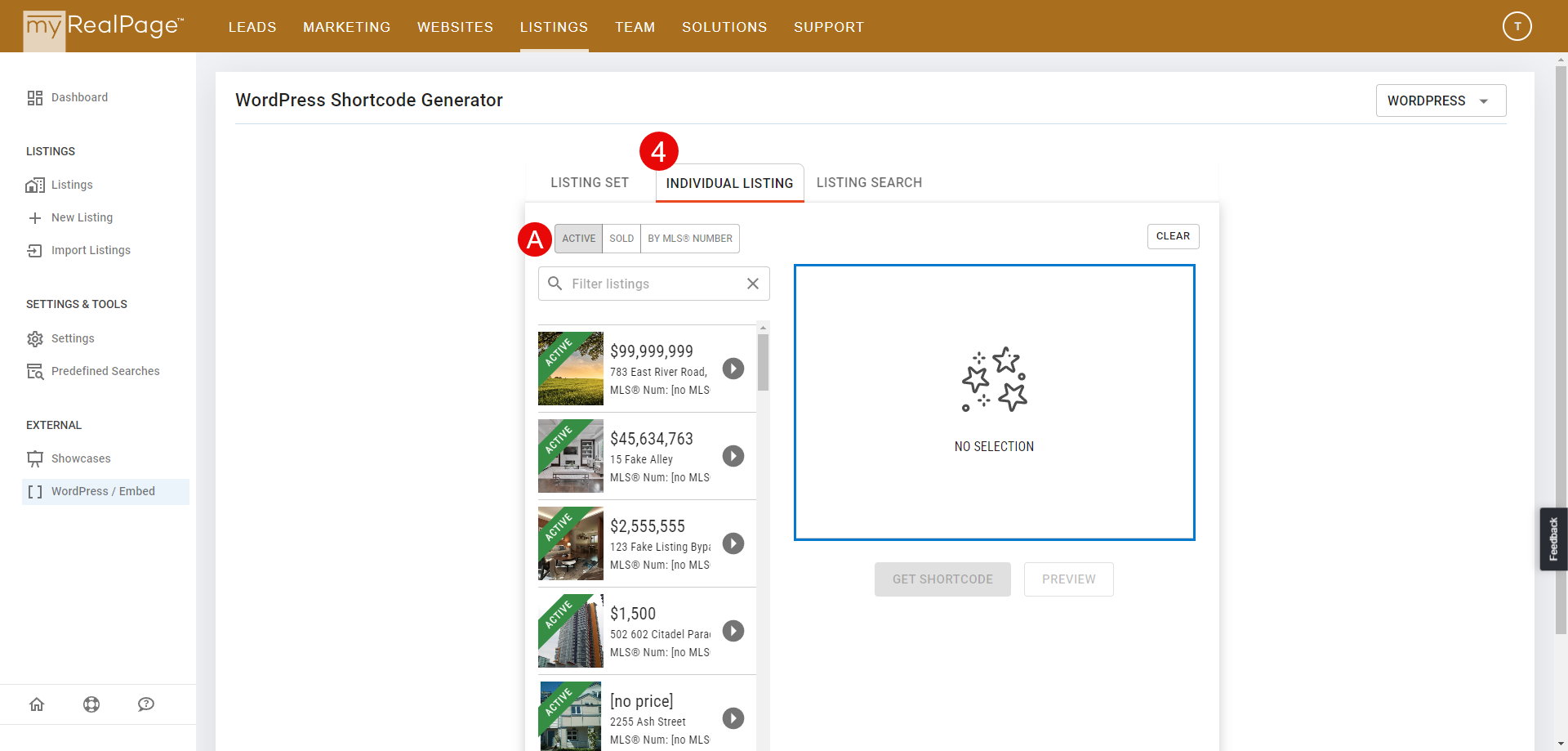Click the CLEAR button
Screen dimensions: 1568x751
[x=1173, y=236]
